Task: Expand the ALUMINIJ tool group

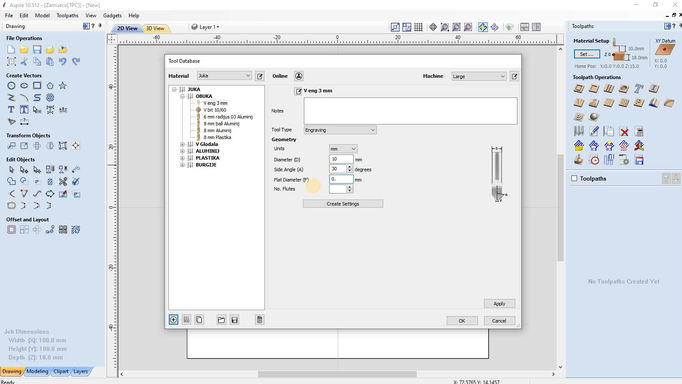Action: coord(183,151)
